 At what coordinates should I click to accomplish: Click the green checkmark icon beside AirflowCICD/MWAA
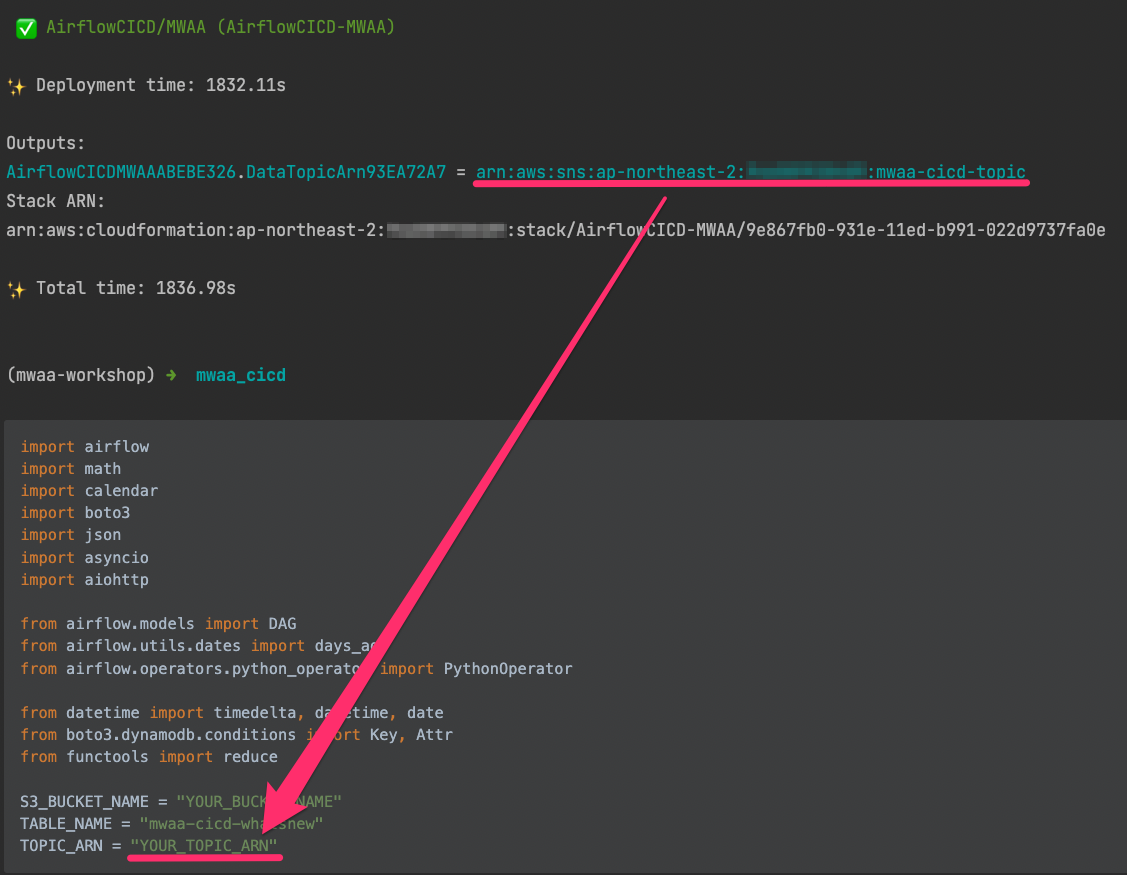[x=27, y=28]
